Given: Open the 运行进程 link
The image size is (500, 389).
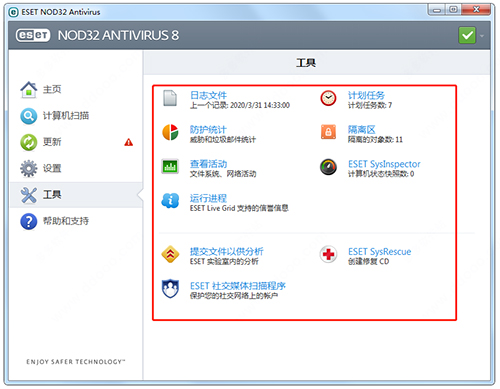Looking at the screenshot, I should click(208, 198).
